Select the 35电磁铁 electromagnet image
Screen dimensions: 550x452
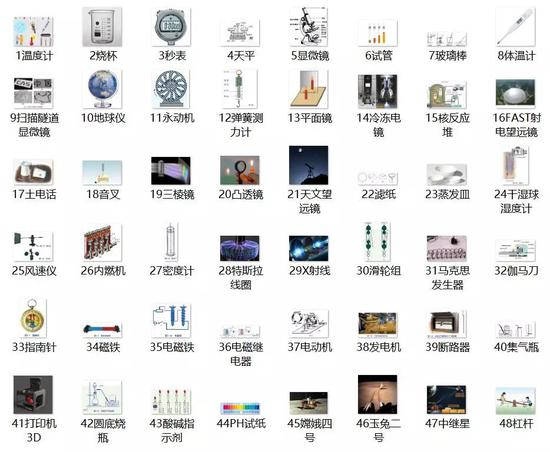[171, 321]
